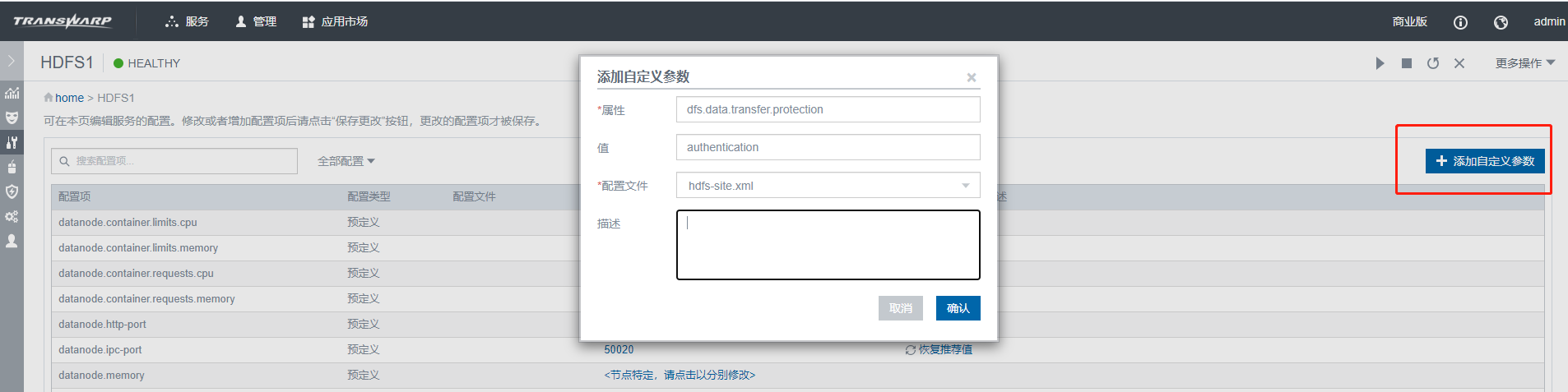Open the info icon in the top bar
Screen dimensions: 1568x392
[x=1460, y=22]
